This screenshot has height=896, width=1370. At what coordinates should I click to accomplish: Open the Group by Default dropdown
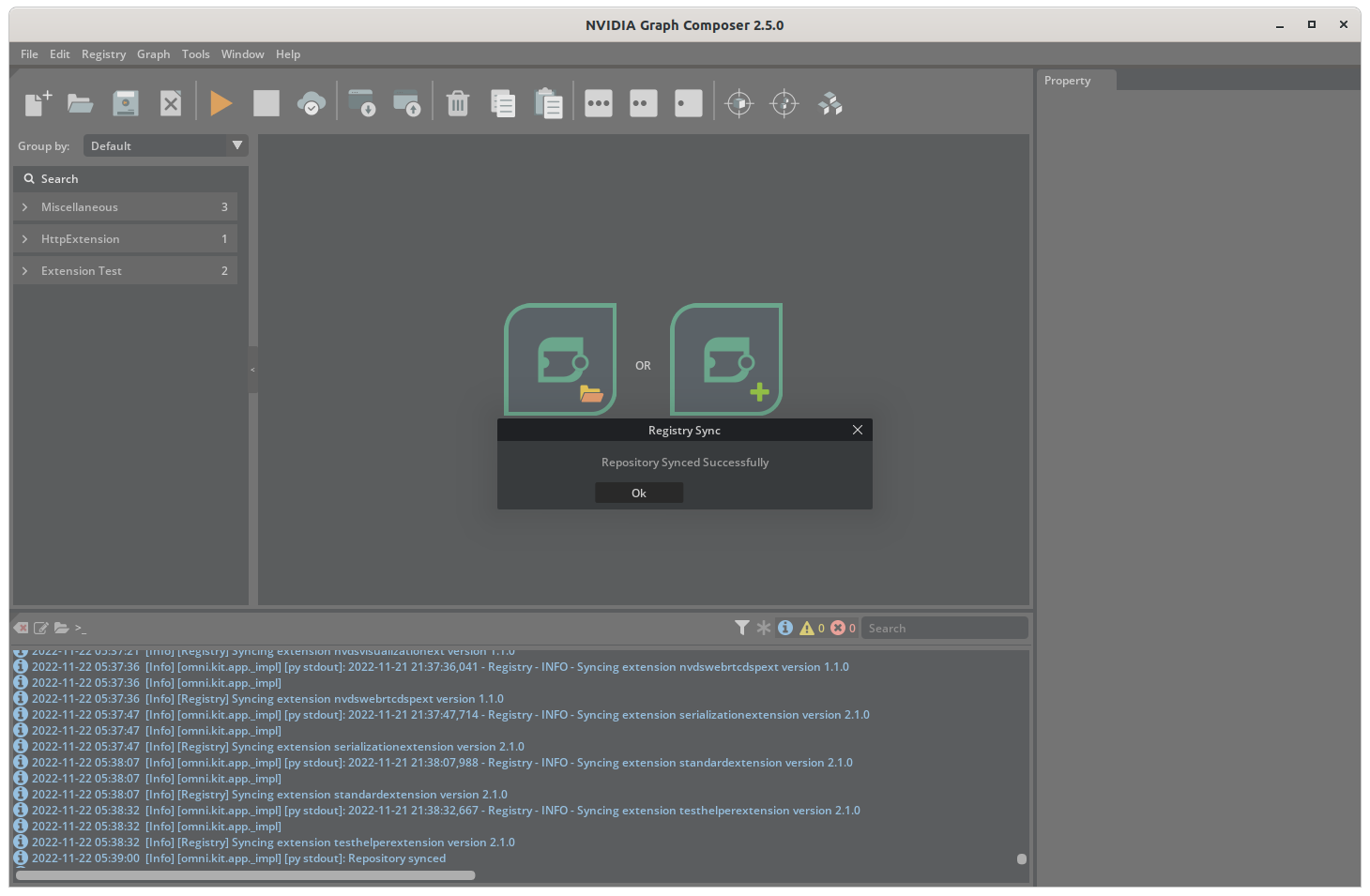coord(166,145)
